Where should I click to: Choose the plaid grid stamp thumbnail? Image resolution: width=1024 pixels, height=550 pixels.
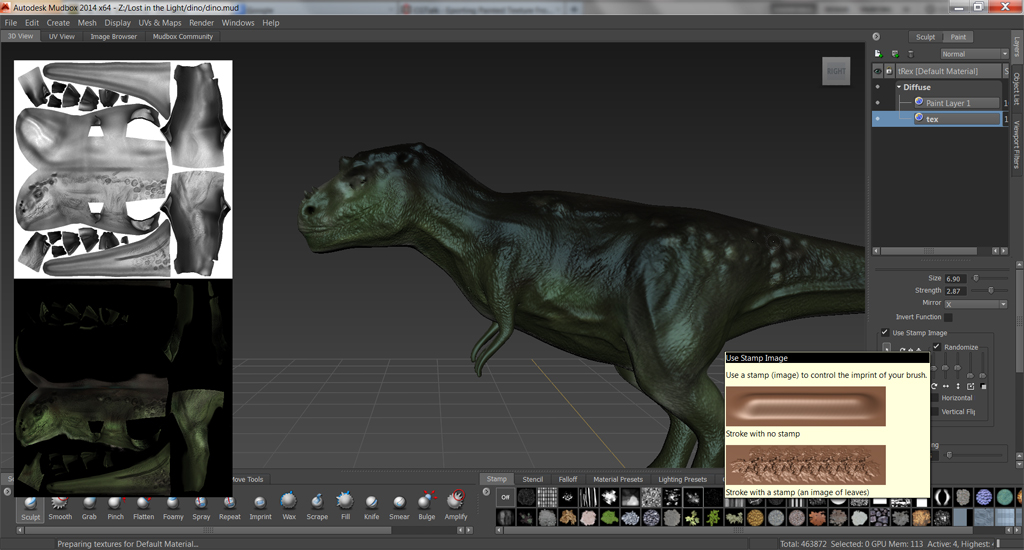coord(547,497)
